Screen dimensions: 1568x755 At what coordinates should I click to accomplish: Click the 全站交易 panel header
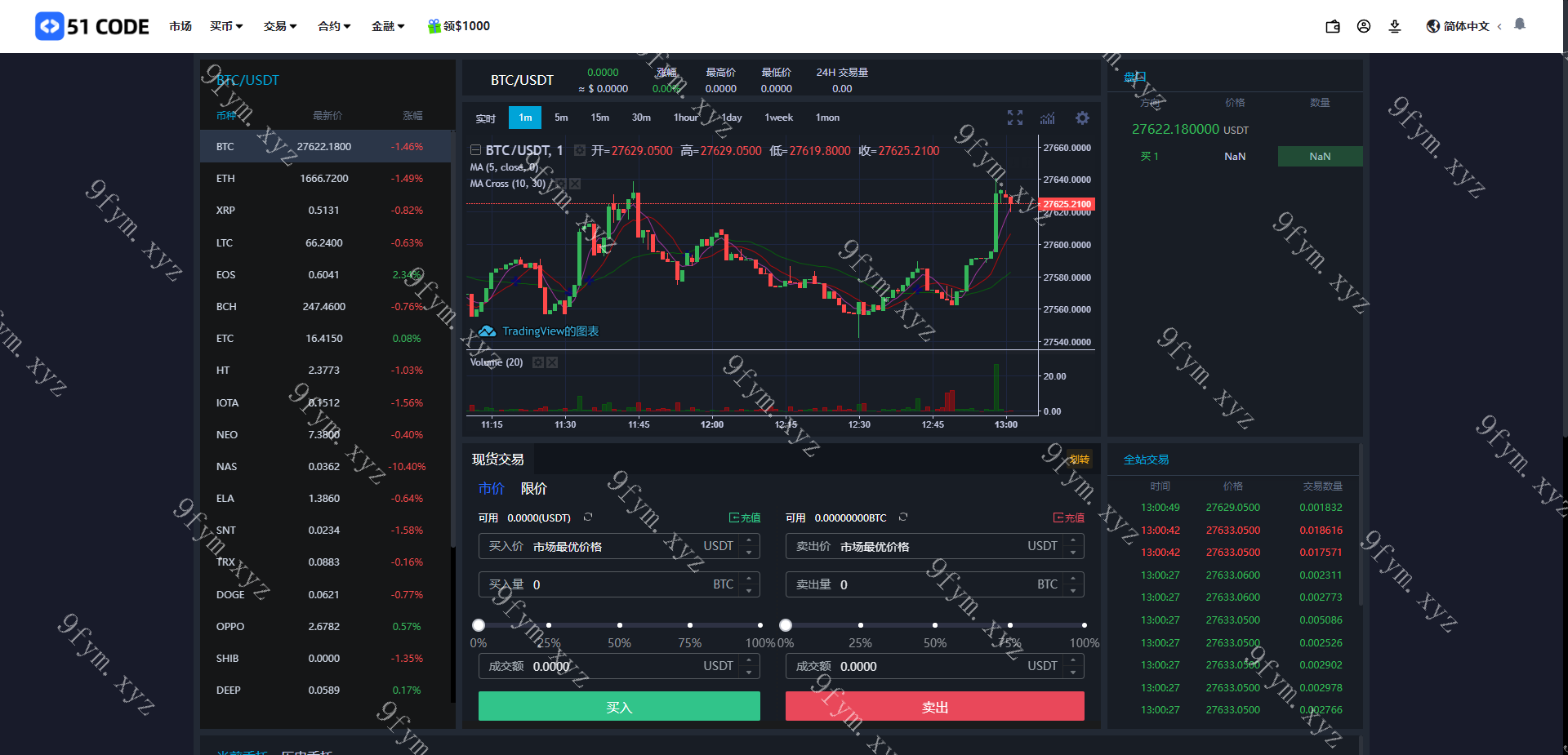pos(1146,460)
